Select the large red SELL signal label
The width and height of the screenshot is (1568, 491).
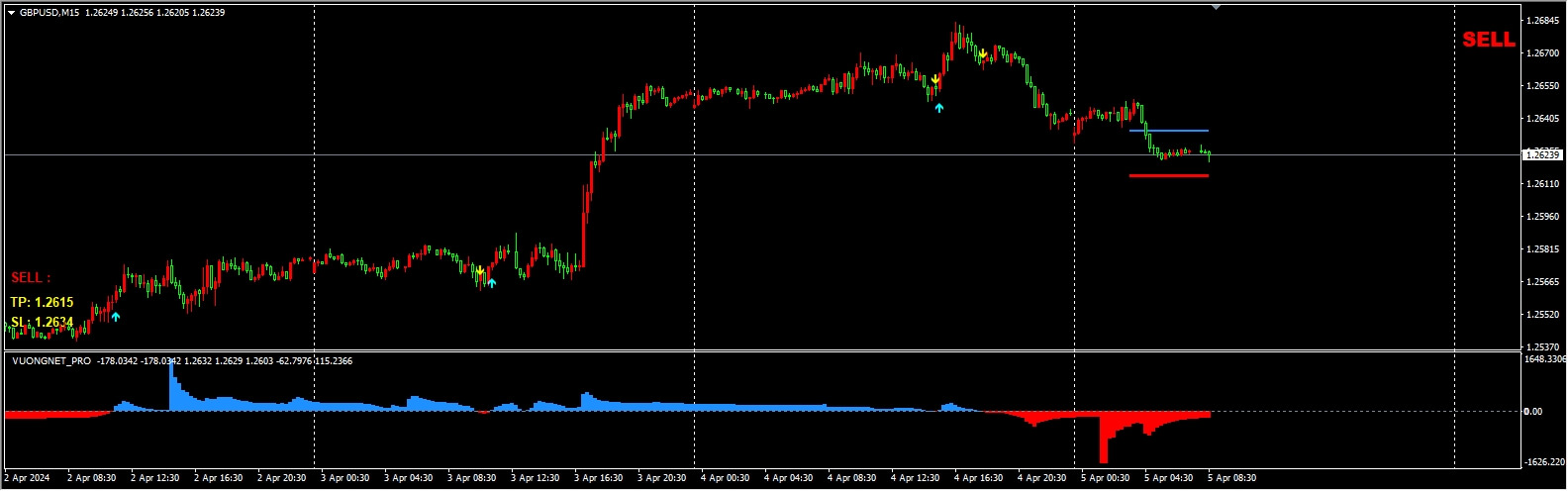pos(1488,40)
